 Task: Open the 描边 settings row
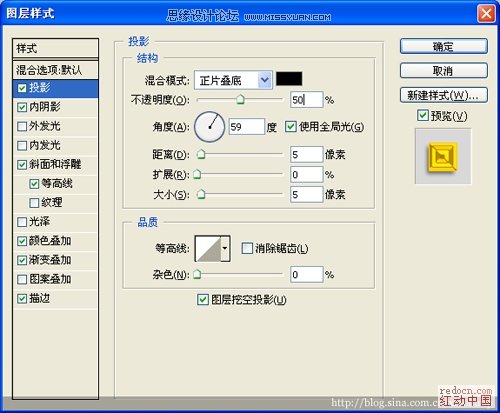(55, 298)
